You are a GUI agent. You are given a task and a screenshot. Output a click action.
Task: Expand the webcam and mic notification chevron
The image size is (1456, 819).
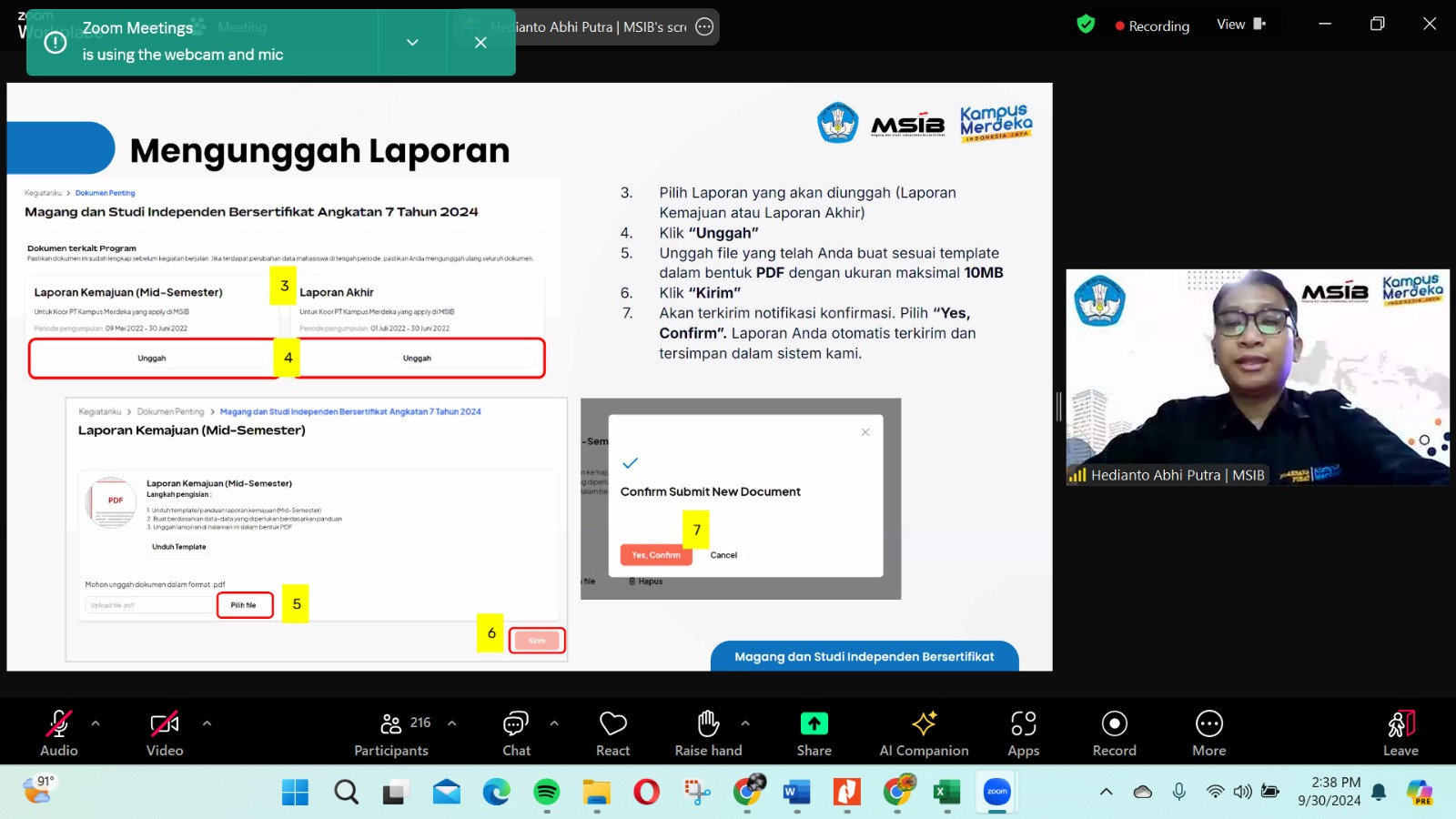click(412, 43)
